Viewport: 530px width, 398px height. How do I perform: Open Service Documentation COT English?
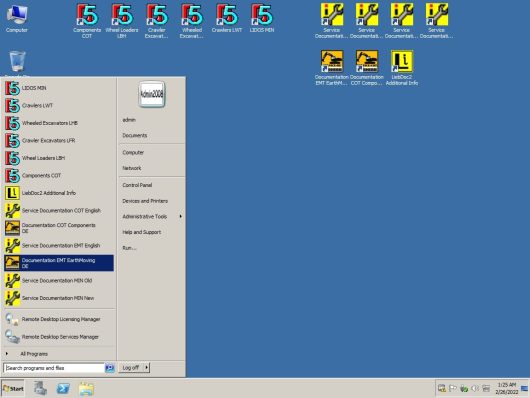59,210
